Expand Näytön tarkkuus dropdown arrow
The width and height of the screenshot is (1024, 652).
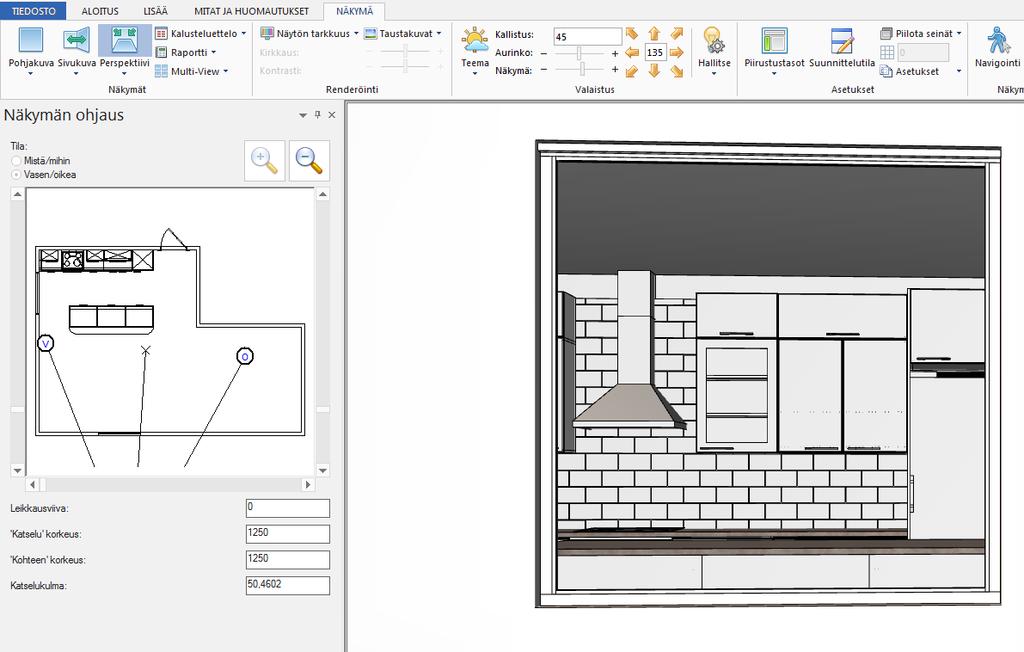(x=356, y=33)
